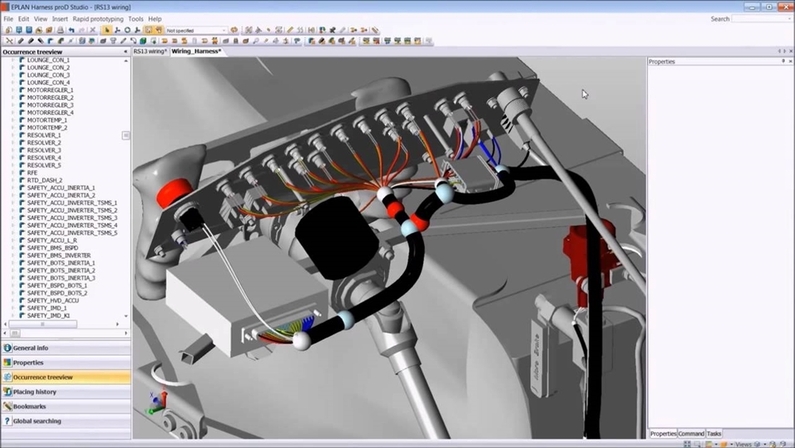The height and width of the screenshot is (448, 795).
Task: Select the Properties tab at bottom right
Action: [663, 434]
